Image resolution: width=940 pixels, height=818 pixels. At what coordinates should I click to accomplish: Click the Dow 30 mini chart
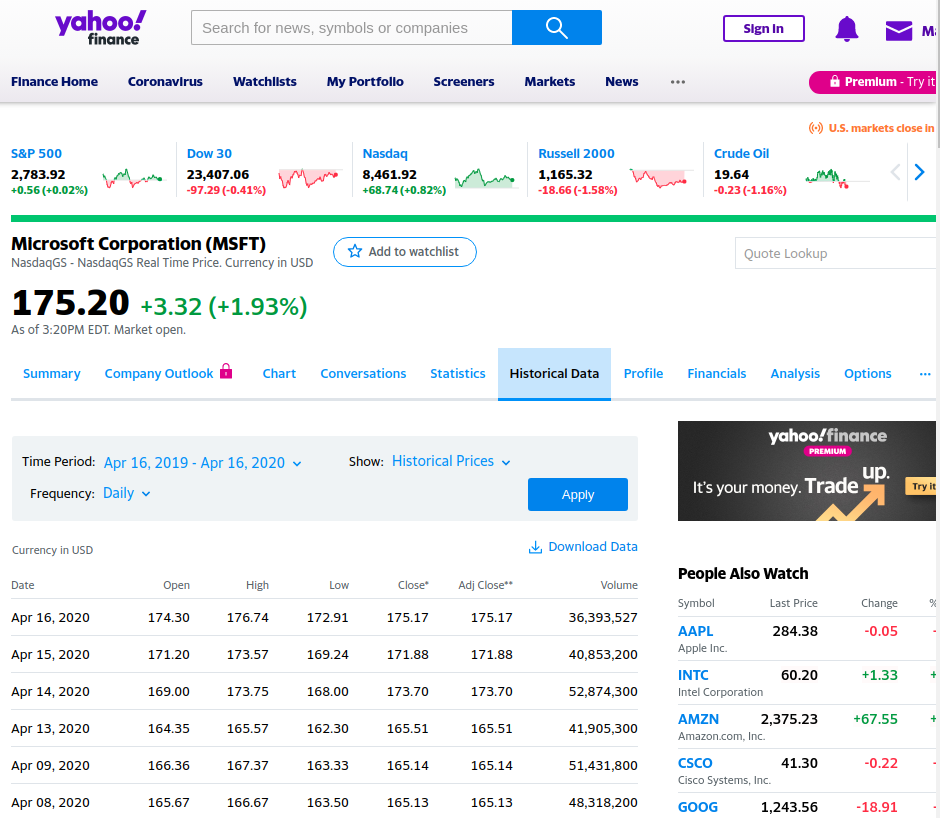[x=309, y=178]
